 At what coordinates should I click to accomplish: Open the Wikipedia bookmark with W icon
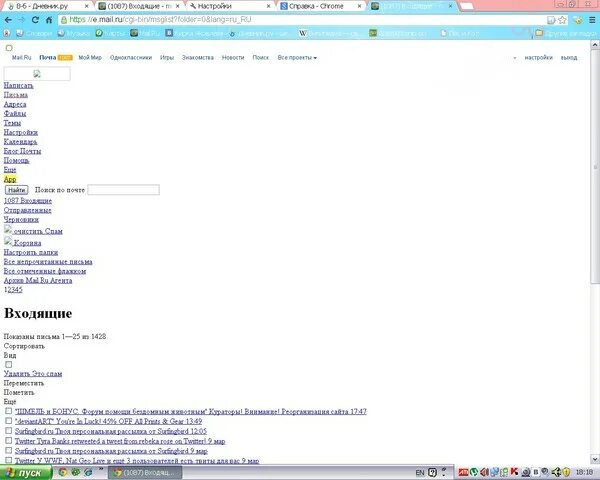pyautogui.click(x=329, y=34)
